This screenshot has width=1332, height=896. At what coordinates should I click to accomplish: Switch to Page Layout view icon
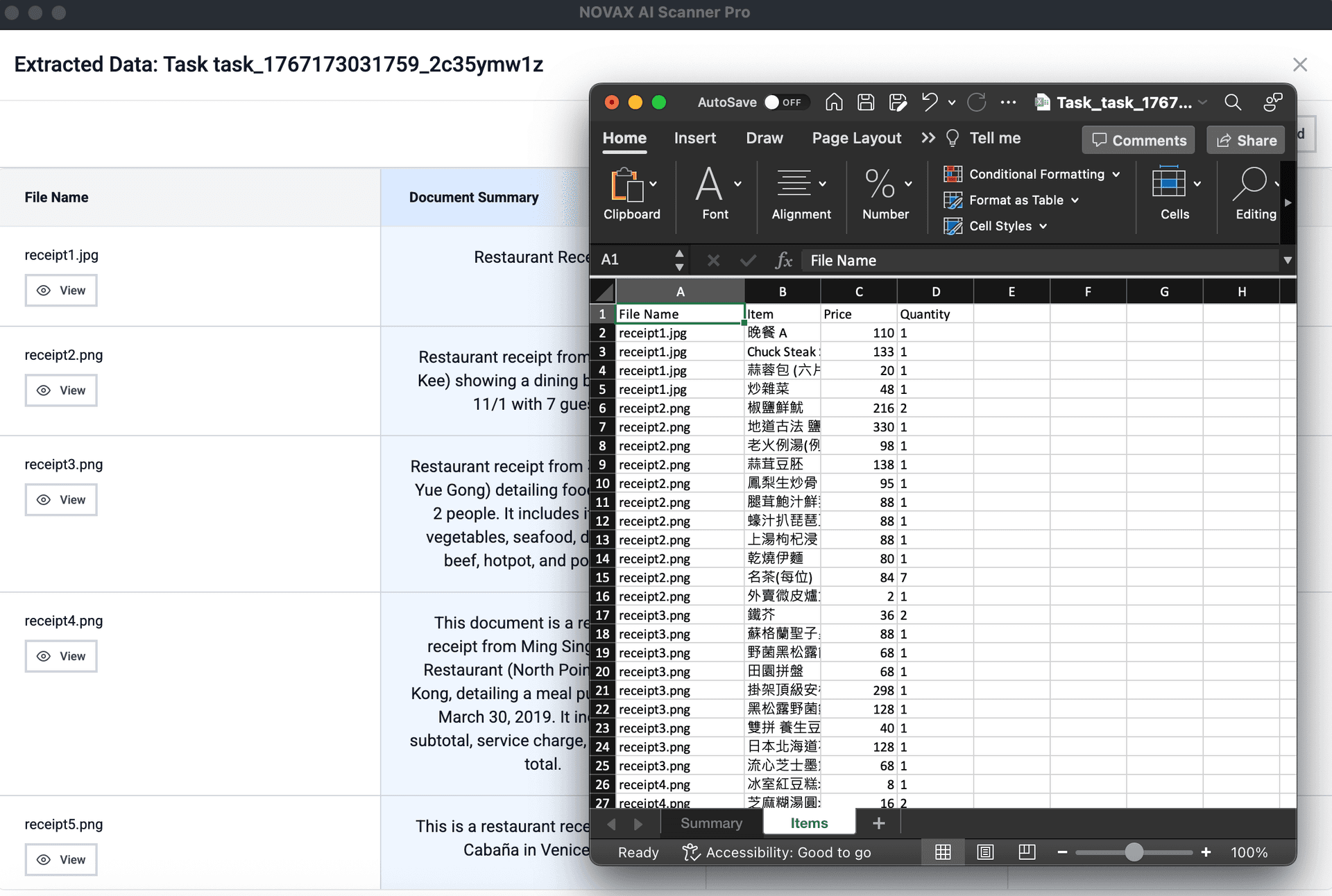click(x=986, y=852)
